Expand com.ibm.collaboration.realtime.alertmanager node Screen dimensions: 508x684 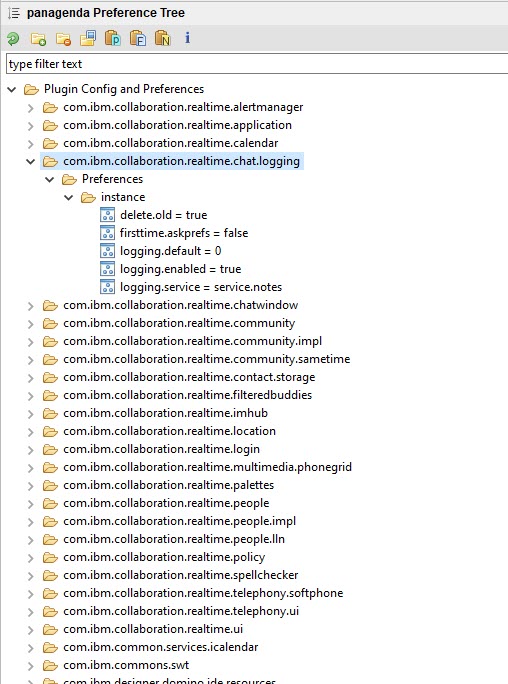pos(31,108)
